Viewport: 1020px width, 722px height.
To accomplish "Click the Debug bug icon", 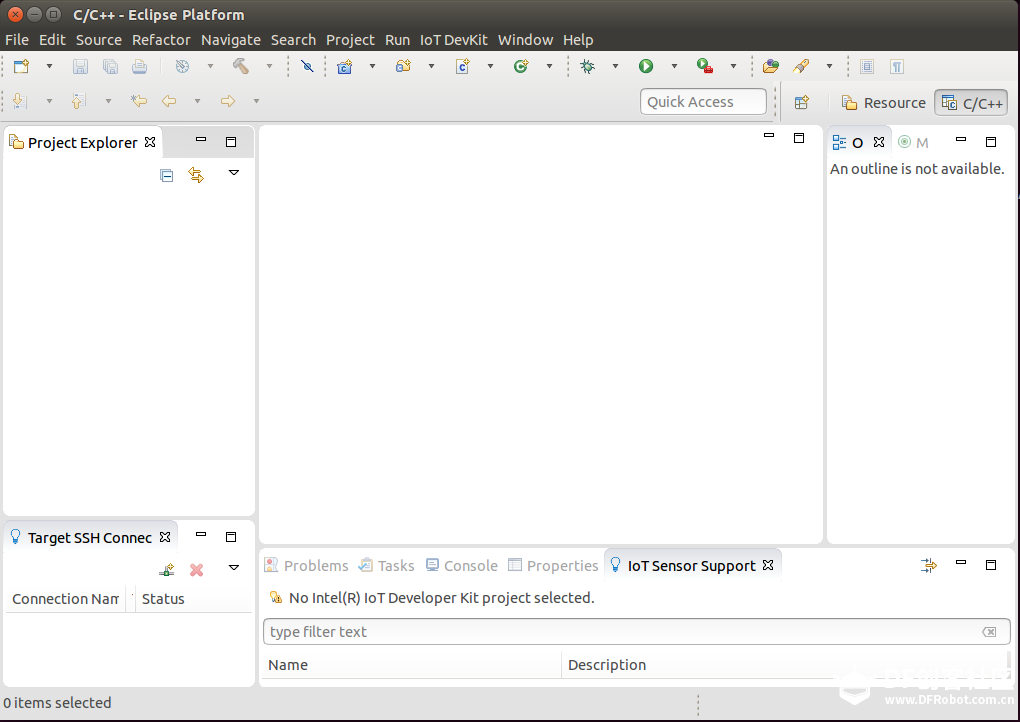I will point(587,66).
